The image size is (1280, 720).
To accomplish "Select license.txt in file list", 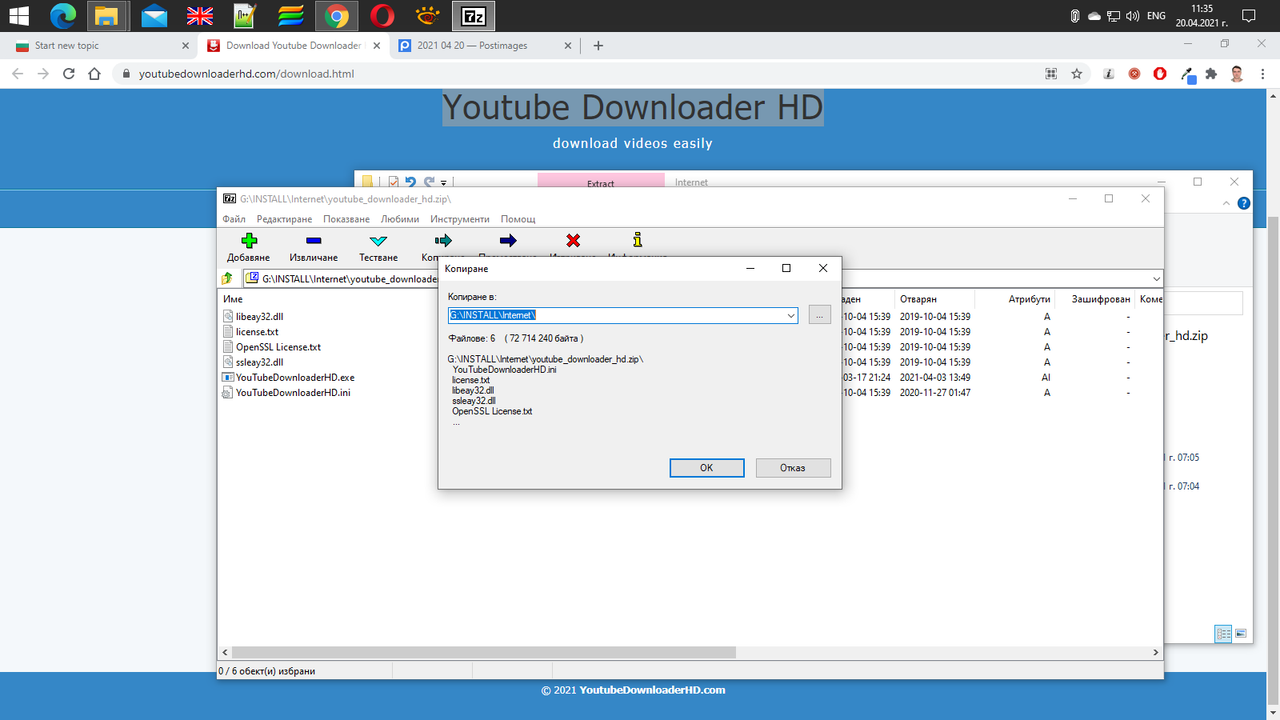I will click(x=257, y=331).
